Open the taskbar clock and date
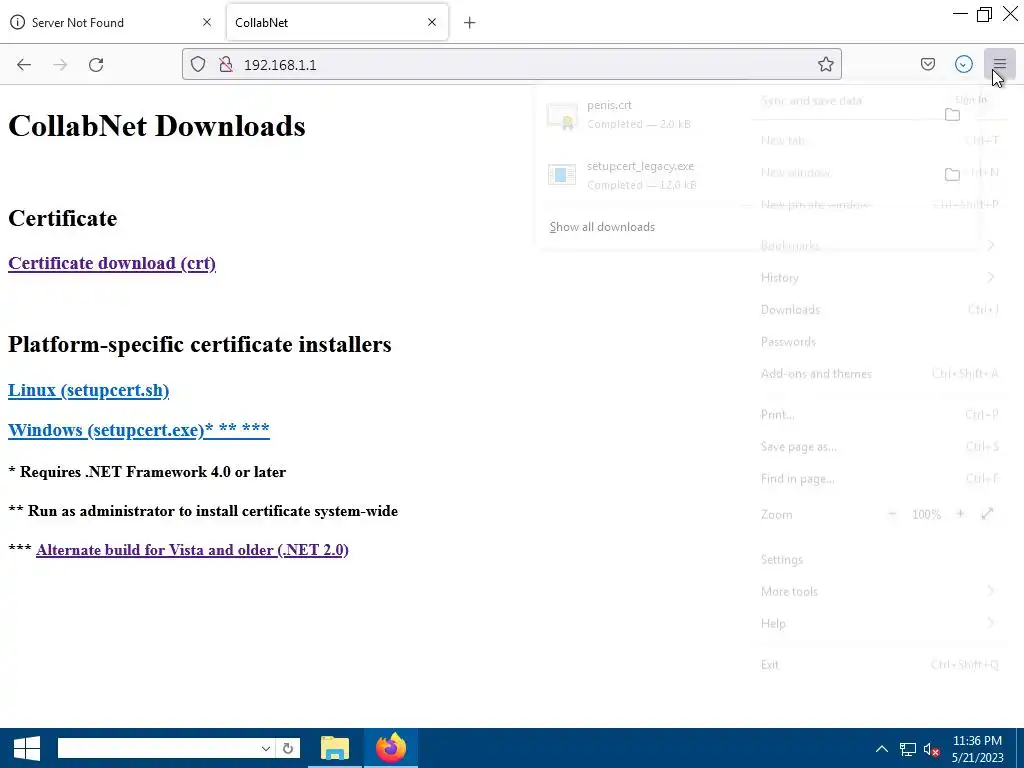The height and width of the screenshot is (768, 1024). [x=977, y=749]
